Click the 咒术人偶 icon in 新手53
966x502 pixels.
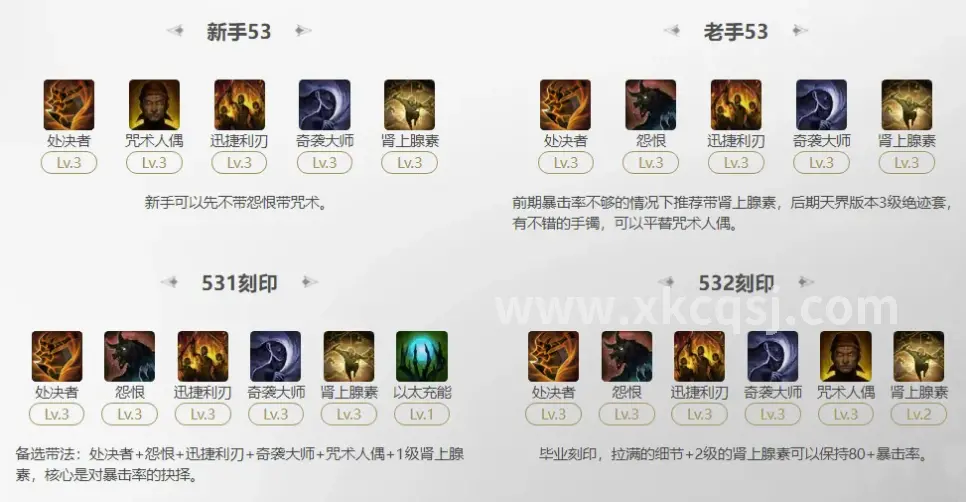point(154,105)
